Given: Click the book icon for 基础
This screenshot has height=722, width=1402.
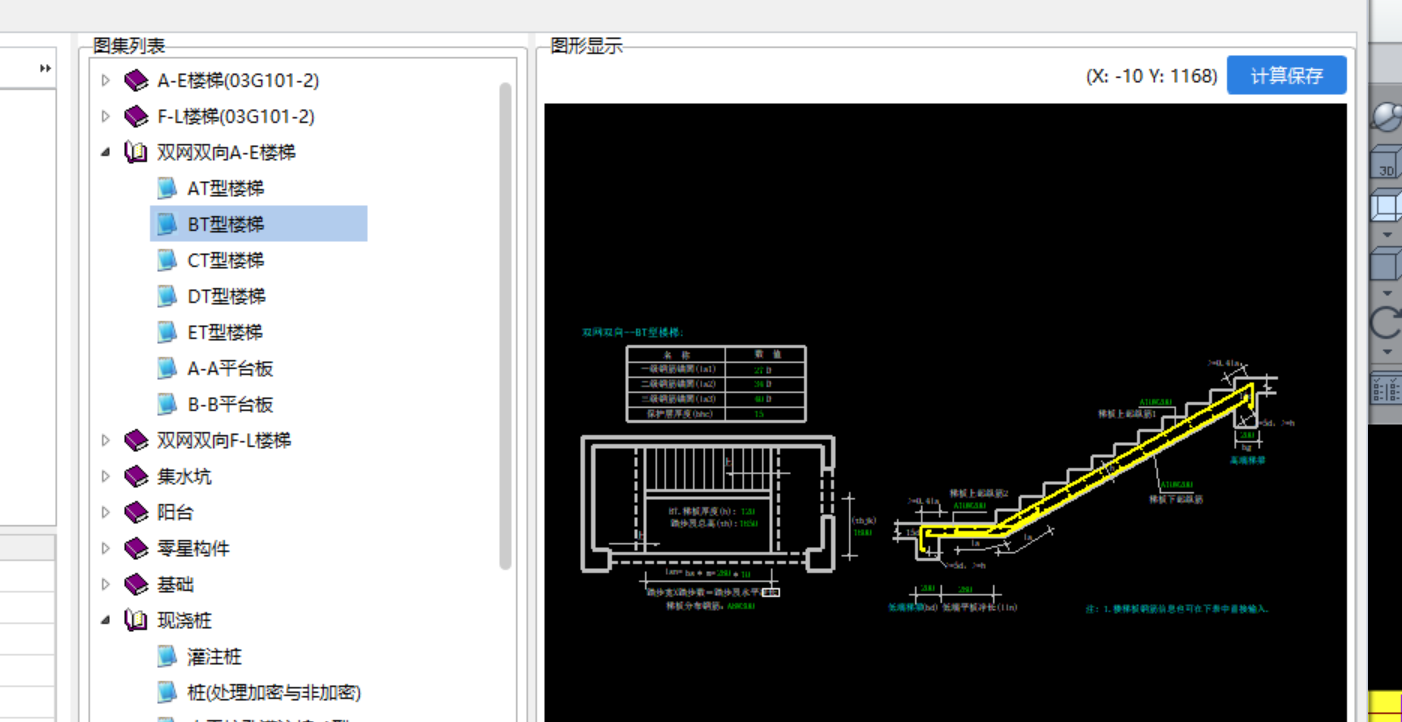Looking at the screenshot, I should (x=136, y=585).
